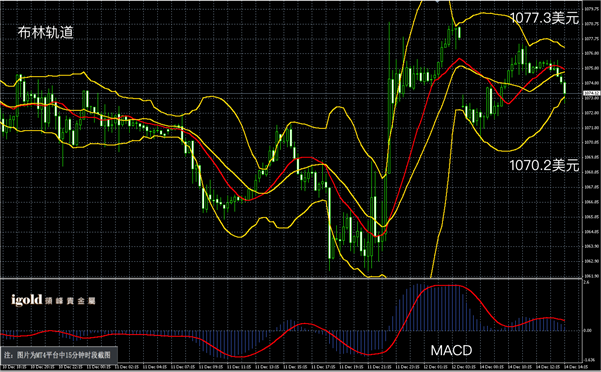Select the most recent candlestick on the chart
The image size is (601, 372).
click(565, 89)
